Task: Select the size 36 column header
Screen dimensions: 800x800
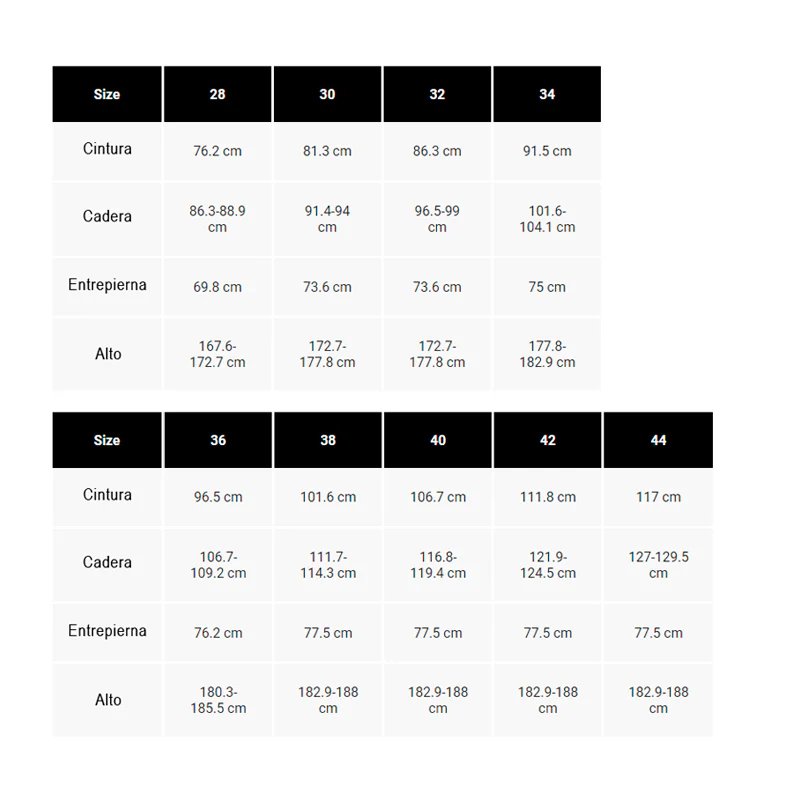Action: pos(217,440)
